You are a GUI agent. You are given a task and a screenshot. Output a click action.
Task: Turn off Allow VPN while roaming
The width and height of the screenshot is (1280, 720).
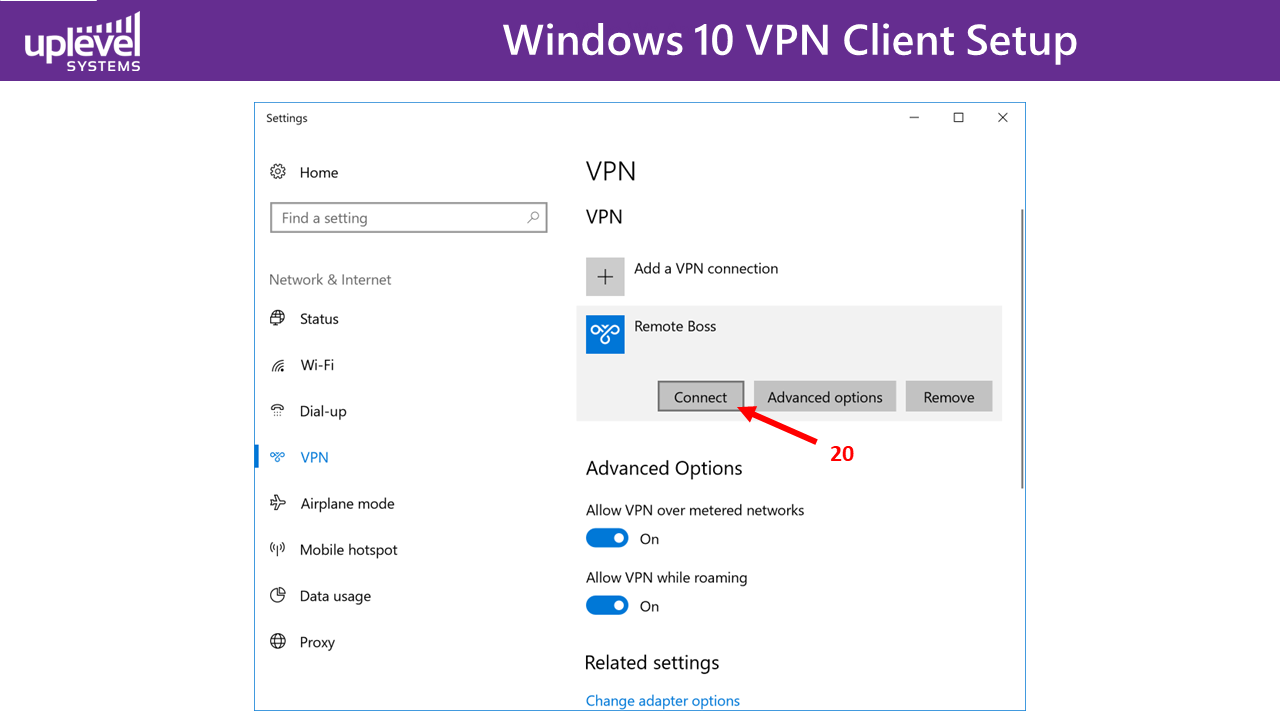coord(607,605)
